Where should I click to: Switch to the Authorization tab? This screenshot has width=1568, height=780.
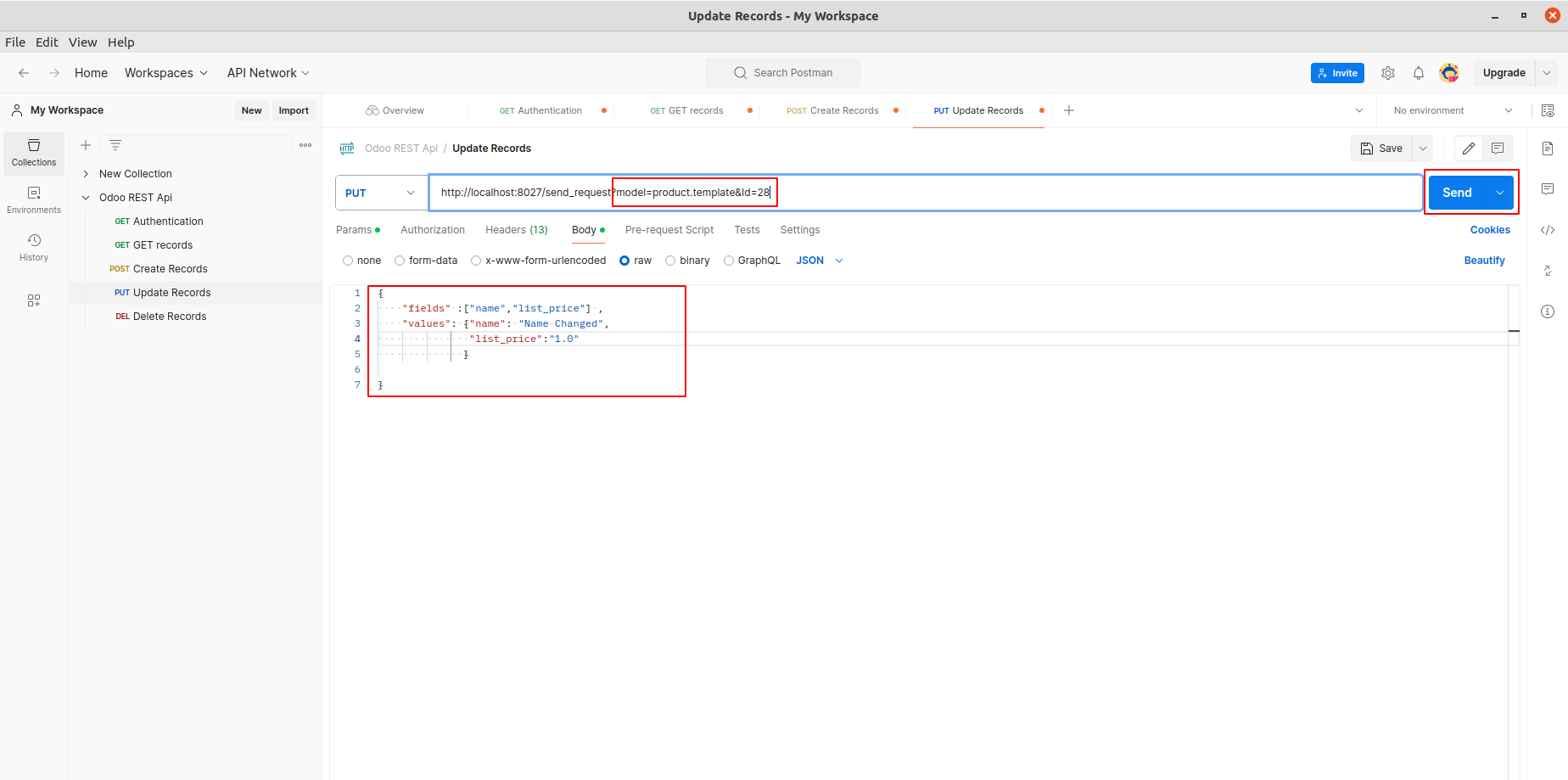433,230
